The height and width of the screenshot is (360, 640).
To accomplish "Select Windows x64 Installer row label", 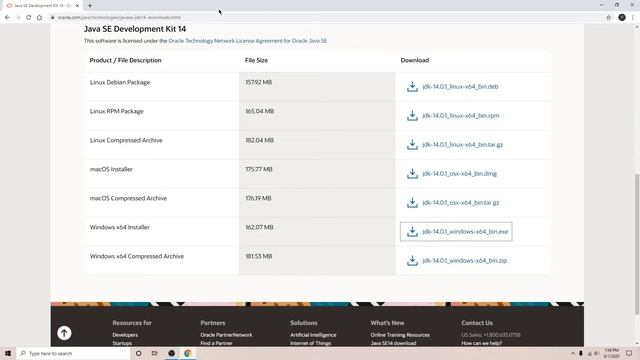I will pyautogui.click(x=120, y=227).
